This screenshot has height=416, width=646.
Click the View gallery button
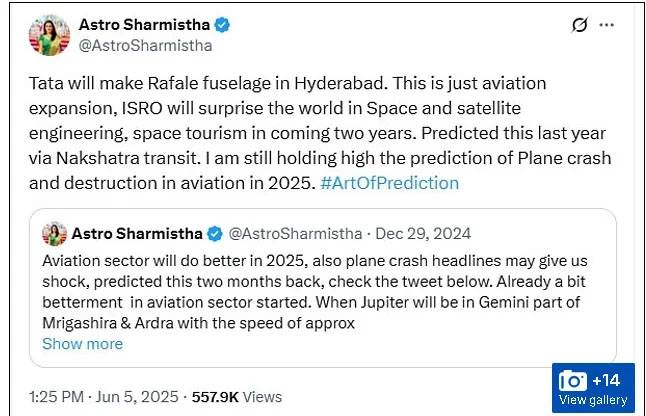click(593, 388)
